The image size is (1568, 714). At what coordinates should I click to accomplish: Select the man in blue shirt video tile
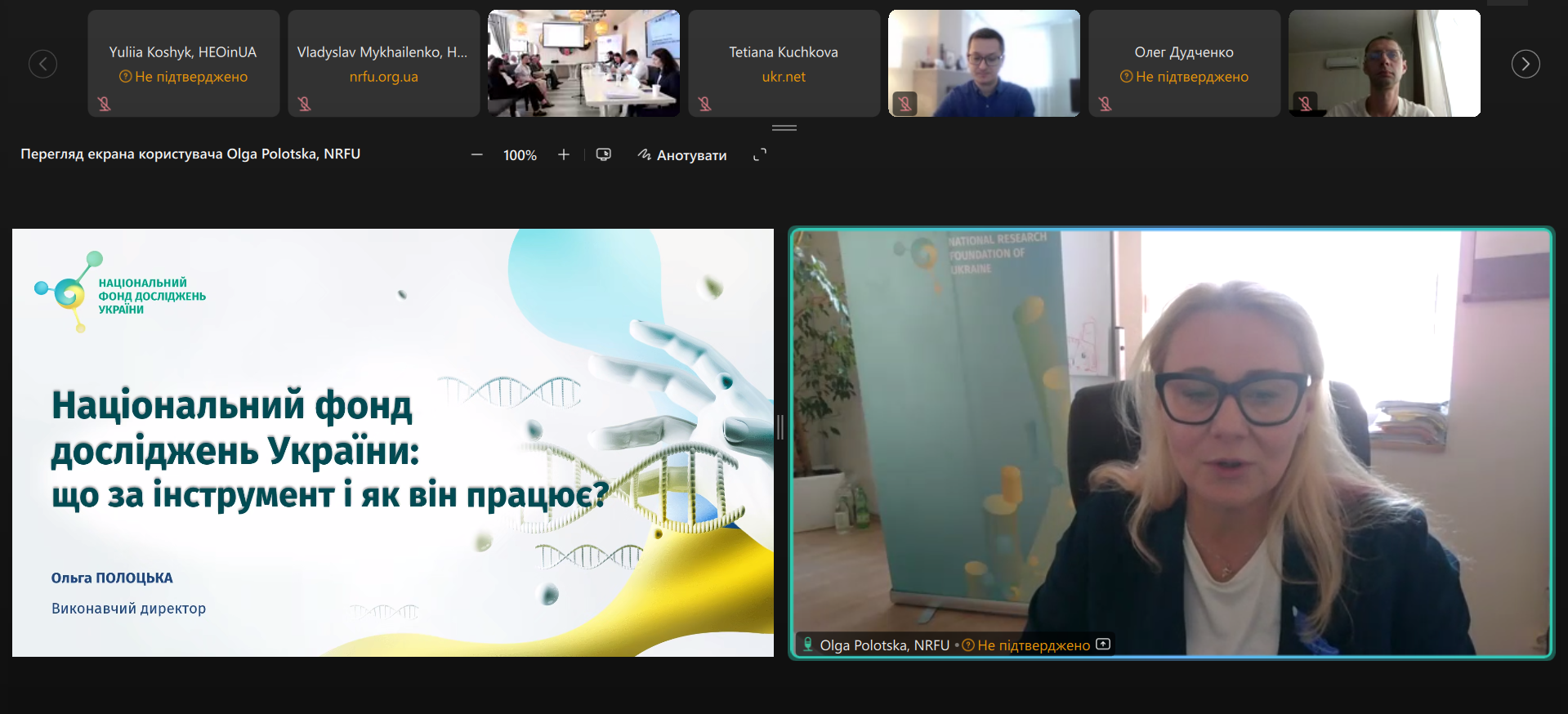pyautogui.click(x=984, y=64)
